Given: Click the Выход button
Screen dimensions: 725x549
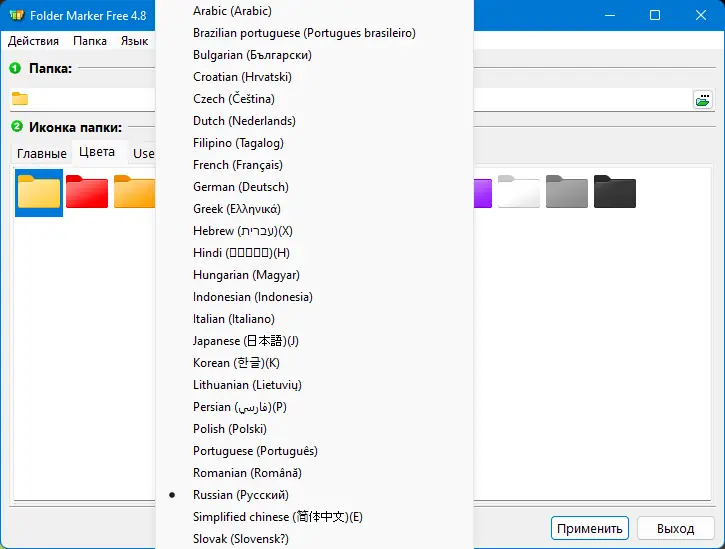Looking at the screenshot, I should 676,528.
